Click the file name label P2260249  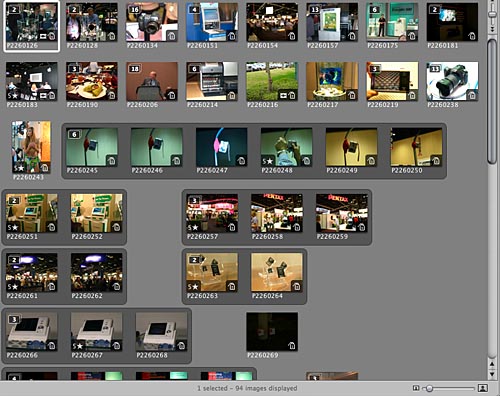pos(342,170)
